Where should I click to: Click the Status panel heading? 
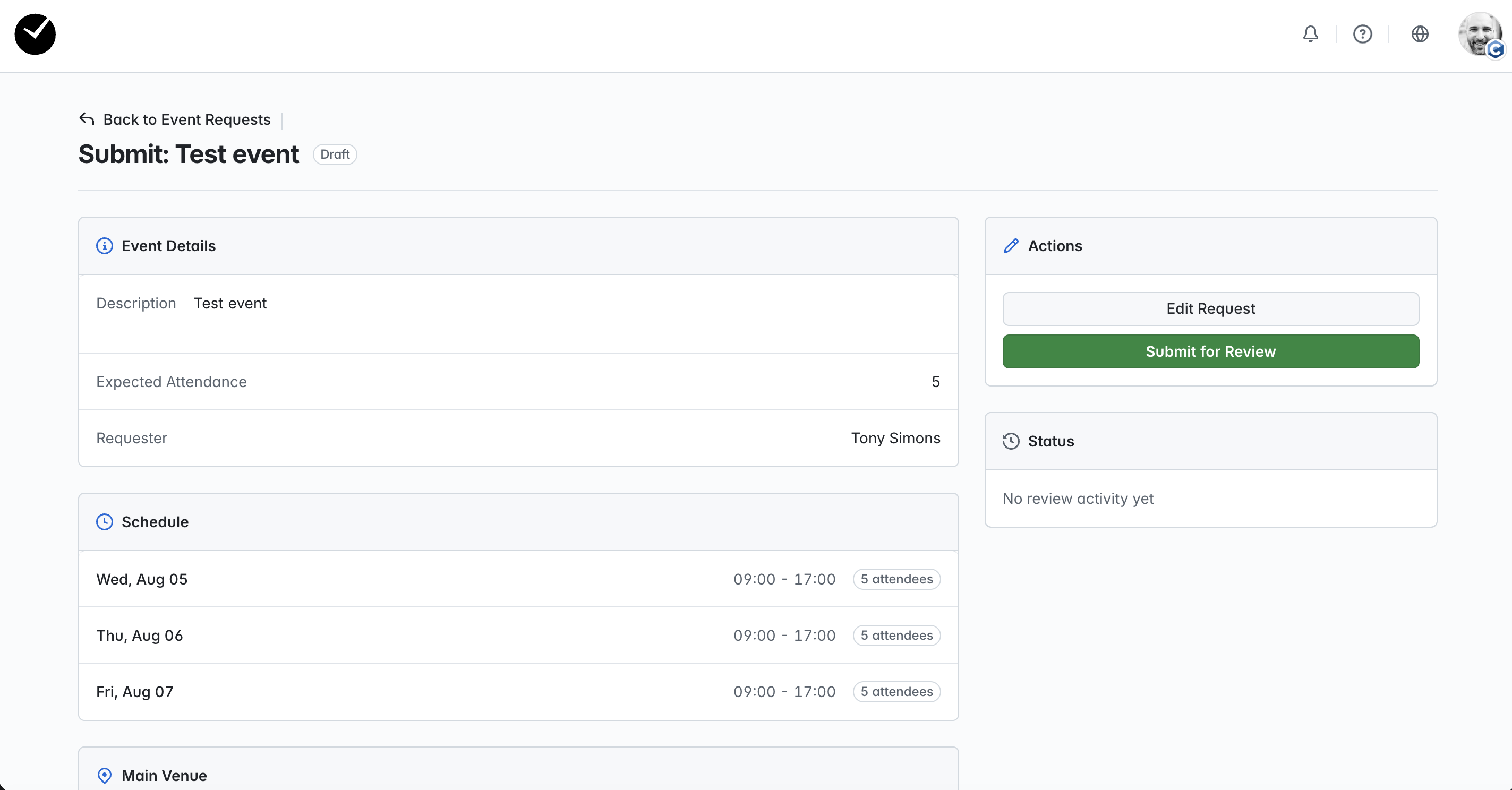pos(1050,441)
